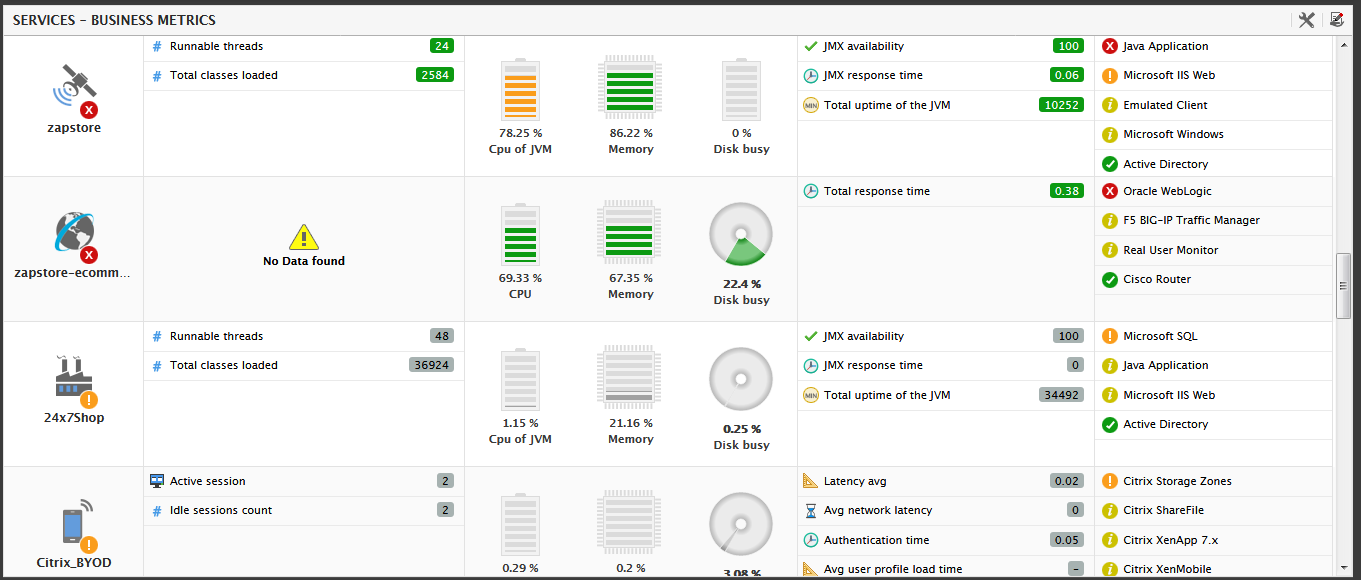Open Citrix XenApp 7.x component link
This screenshot has height=580, width=1361.
pos(1170,540)
